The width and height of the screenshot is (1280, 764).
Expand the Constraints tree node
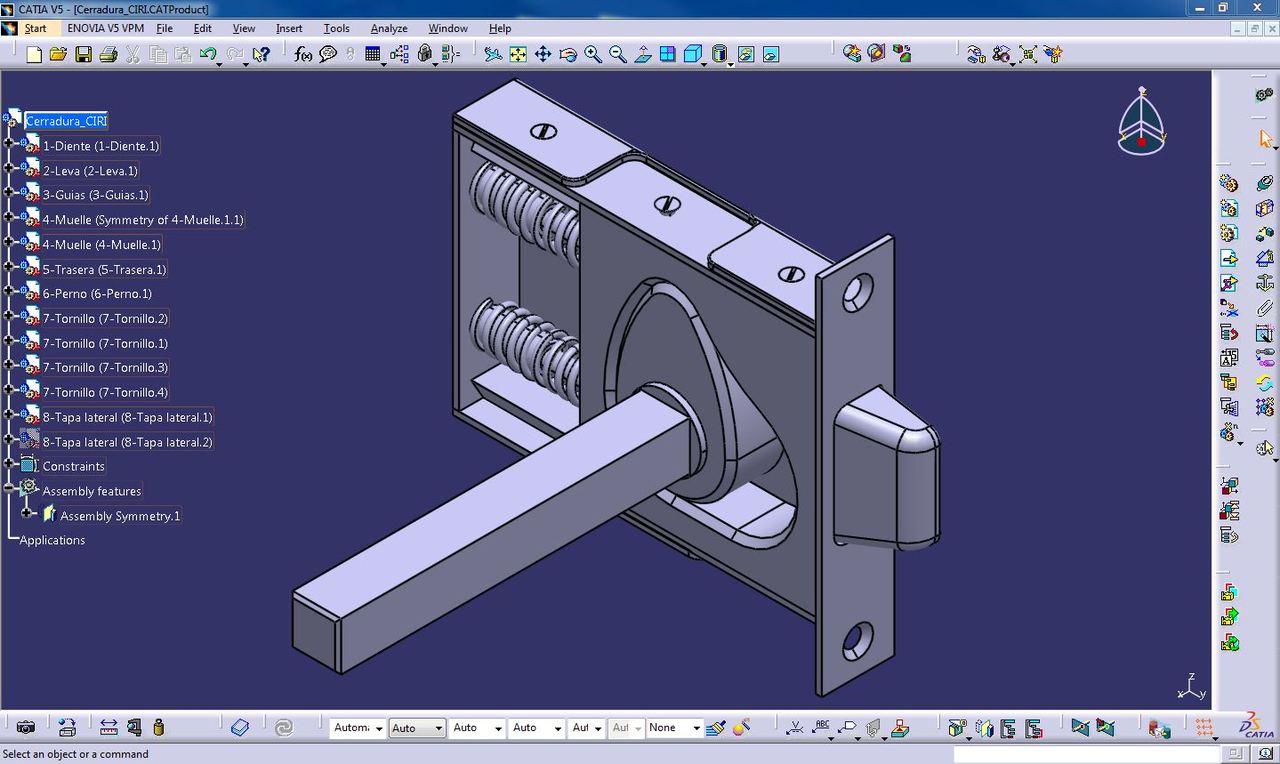coord(9,465)
